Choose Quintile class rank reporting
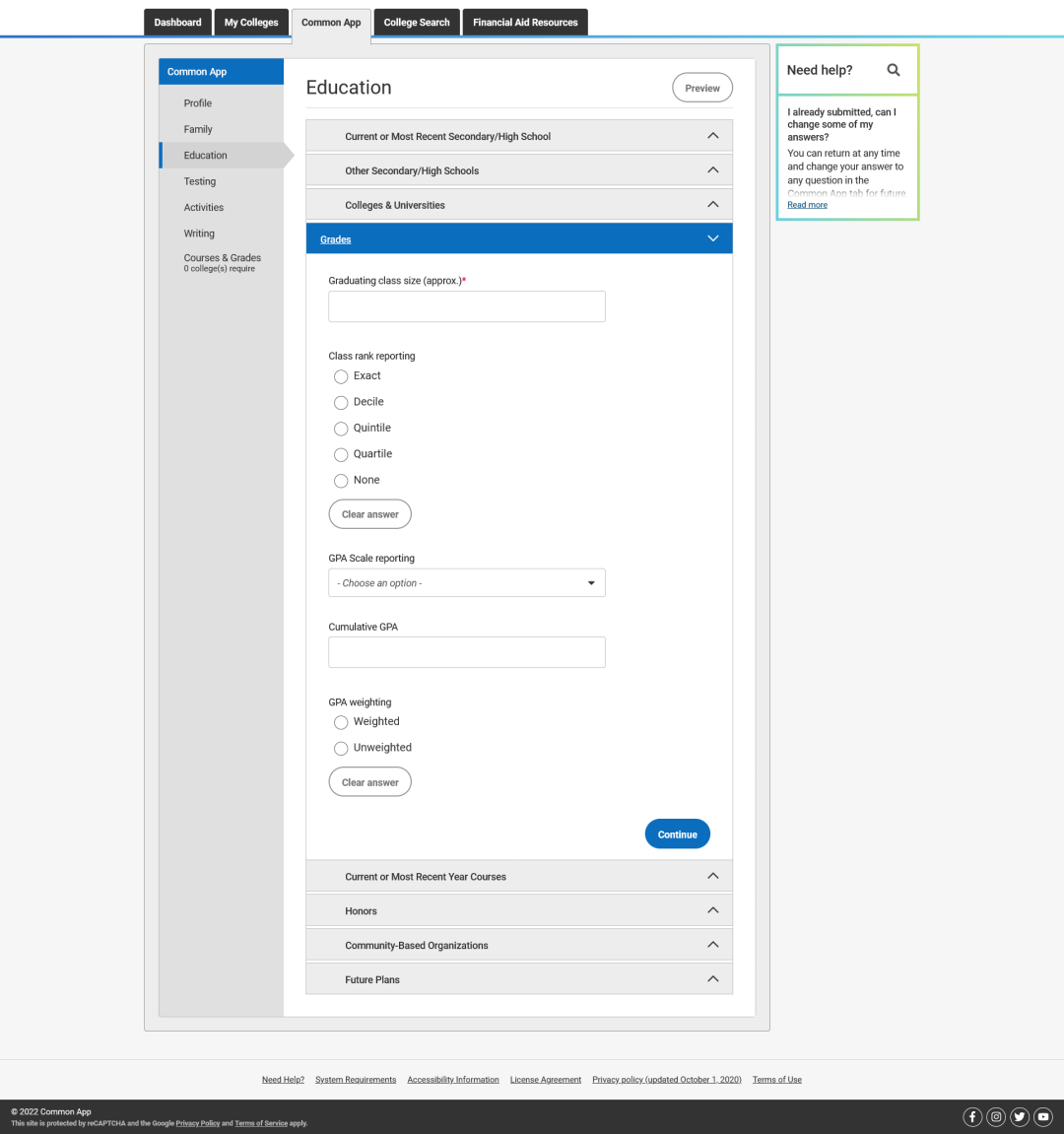This screenshot has width=1064, height=1134. pos(341,429)
